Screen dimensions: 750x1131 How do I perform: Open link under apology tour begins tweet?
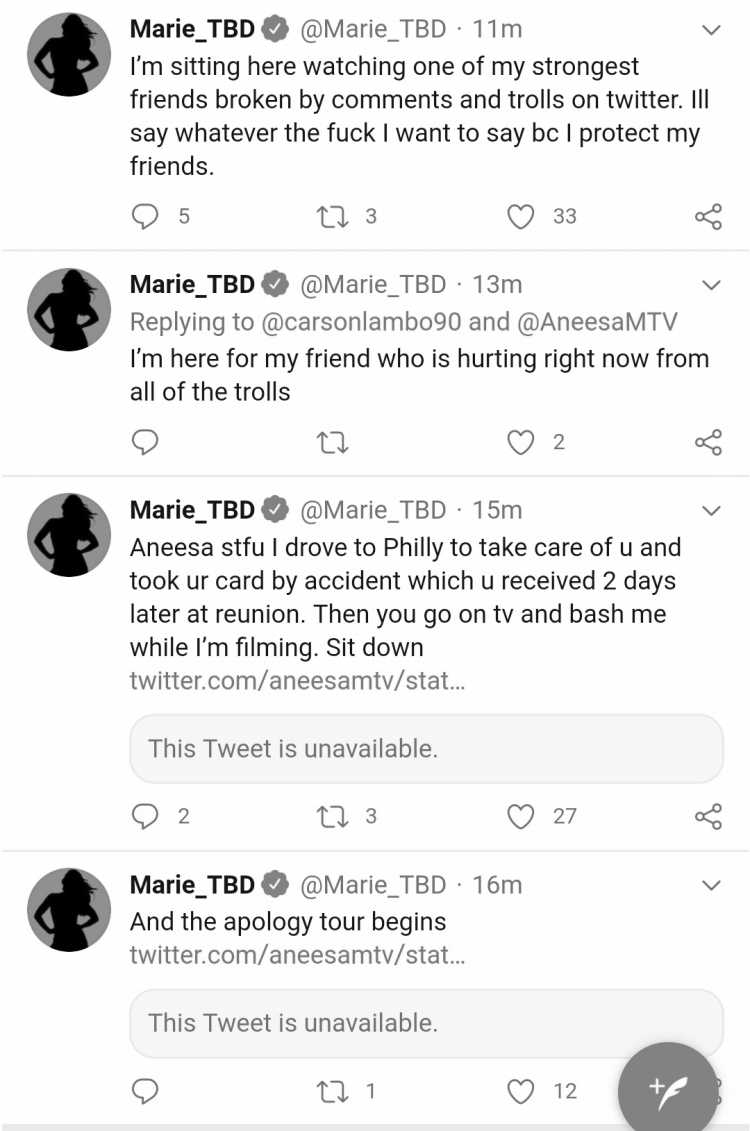(x=297, y=954)
